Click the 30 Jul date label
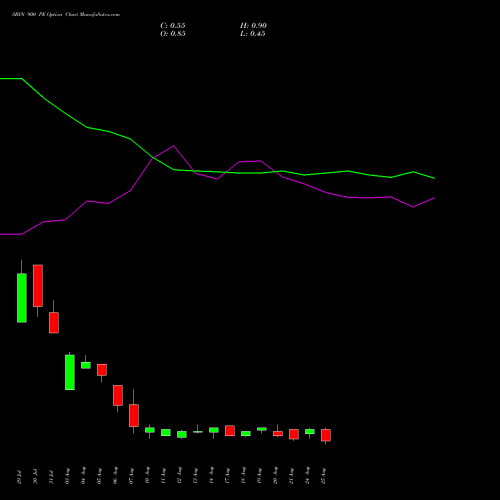 (x=35, y=477)
